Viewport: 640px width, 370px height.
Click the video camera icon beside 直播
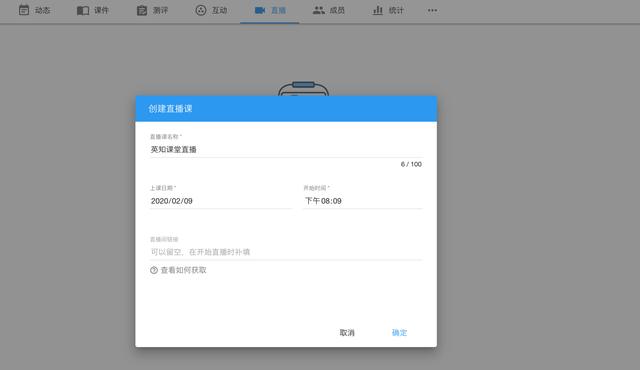(260, 11)
